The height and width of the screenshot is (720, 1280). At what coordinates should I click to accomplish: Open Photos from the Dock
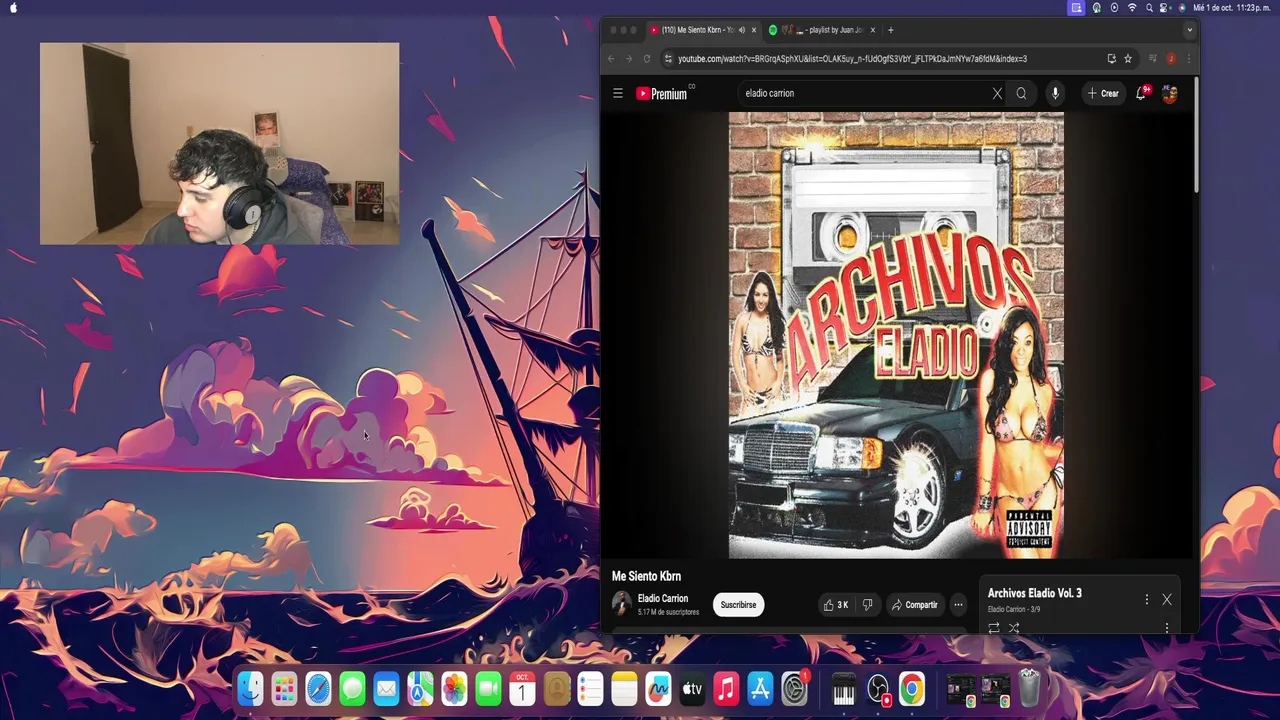pos(454,689)
